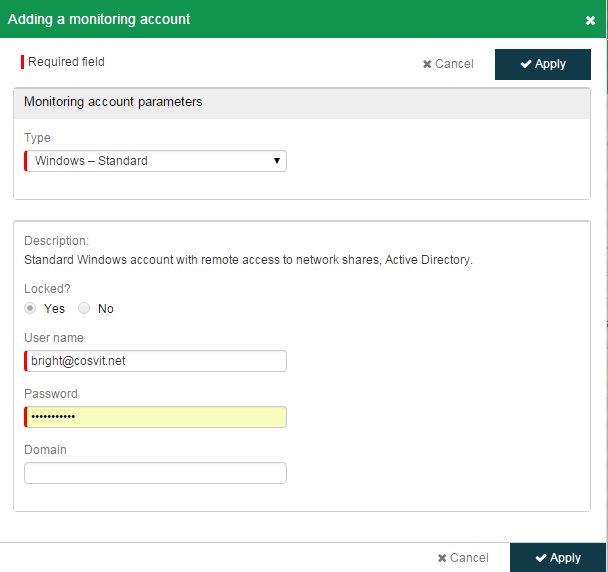Click the Yes label text under Locked
This screenshot has width=608, height=572.
tap(54, 309)
